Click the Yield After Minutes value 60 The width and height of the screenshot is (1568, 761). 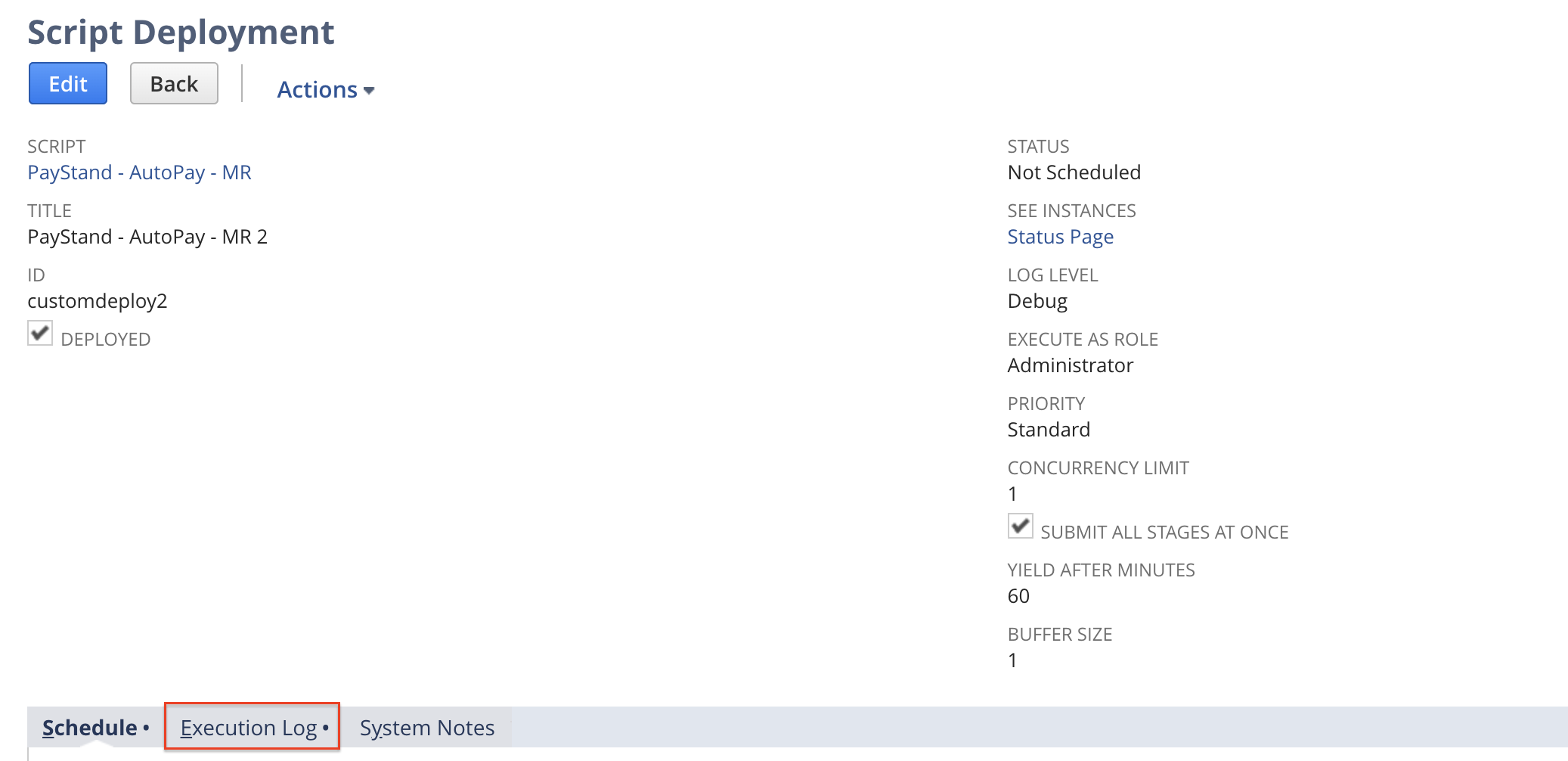point(1018,596)
